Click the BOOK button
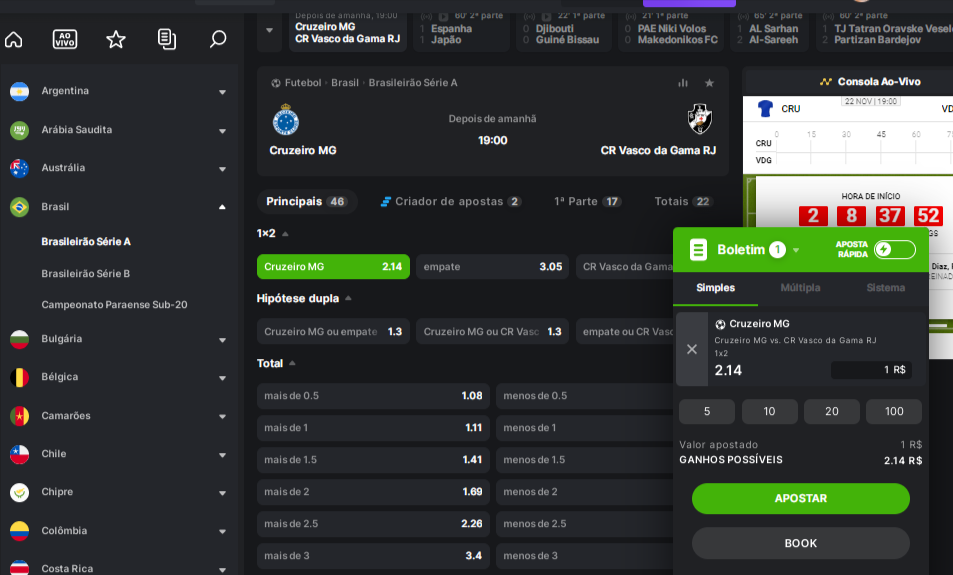Viewport: 953px width, 575px height. pyautogui.click(x=800, y=543)
